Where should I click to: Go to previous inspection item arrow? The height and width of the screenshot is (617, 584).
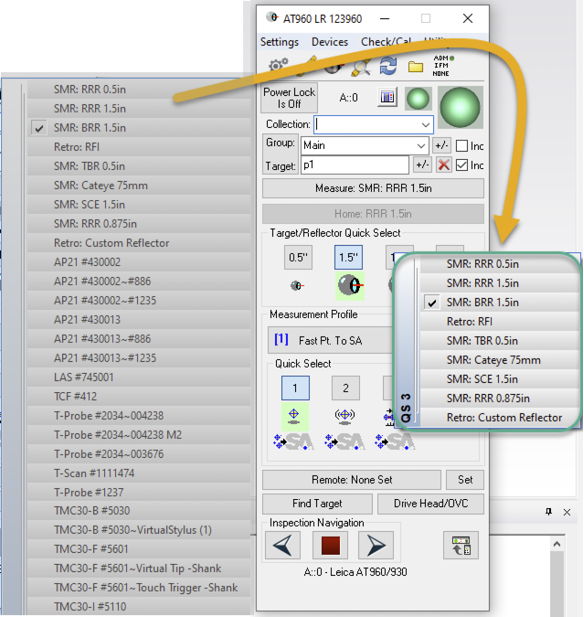point(283,545)
